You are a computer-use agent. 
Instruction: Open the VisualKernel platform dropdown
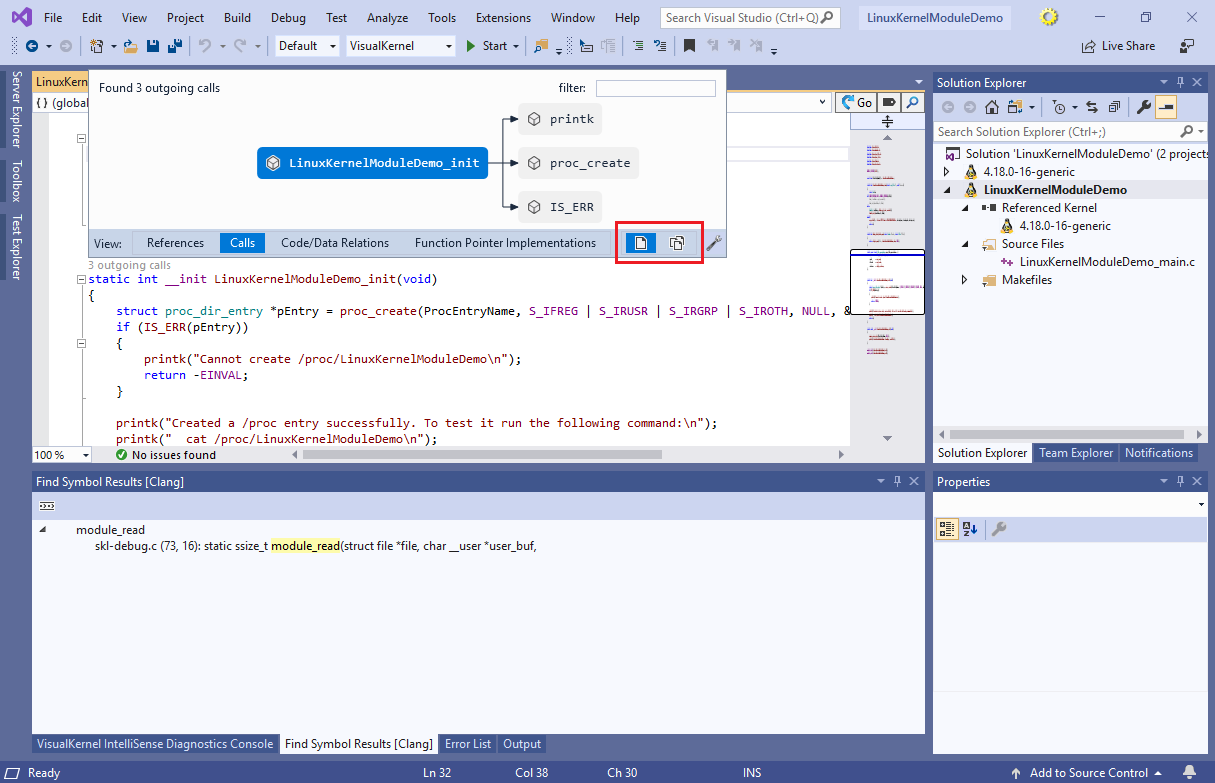[400, 46]
